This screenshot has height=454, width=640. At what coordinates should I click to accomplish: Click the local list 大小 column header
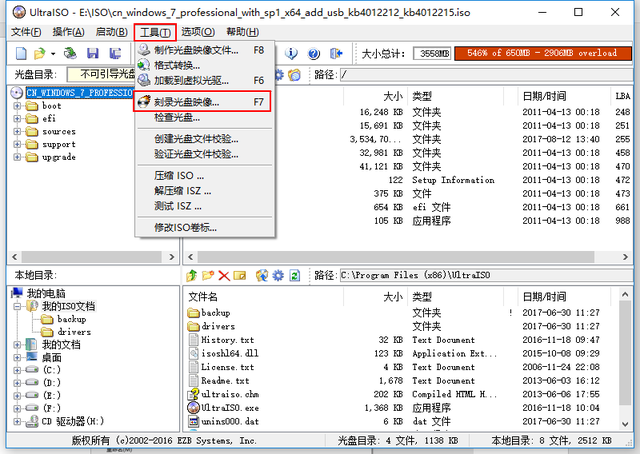click(x=376, y=296)
